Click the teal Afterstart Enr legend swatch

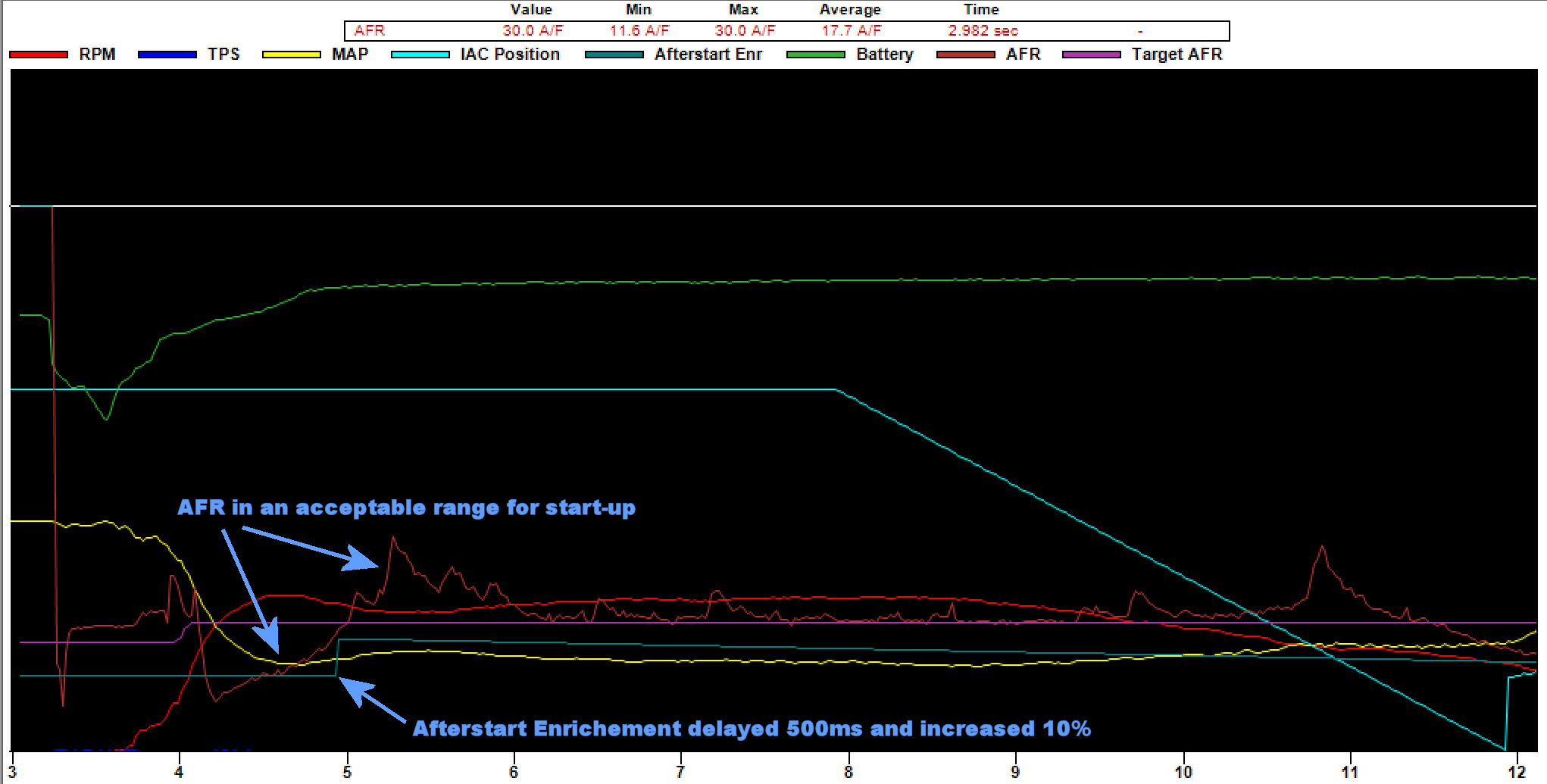614,55
